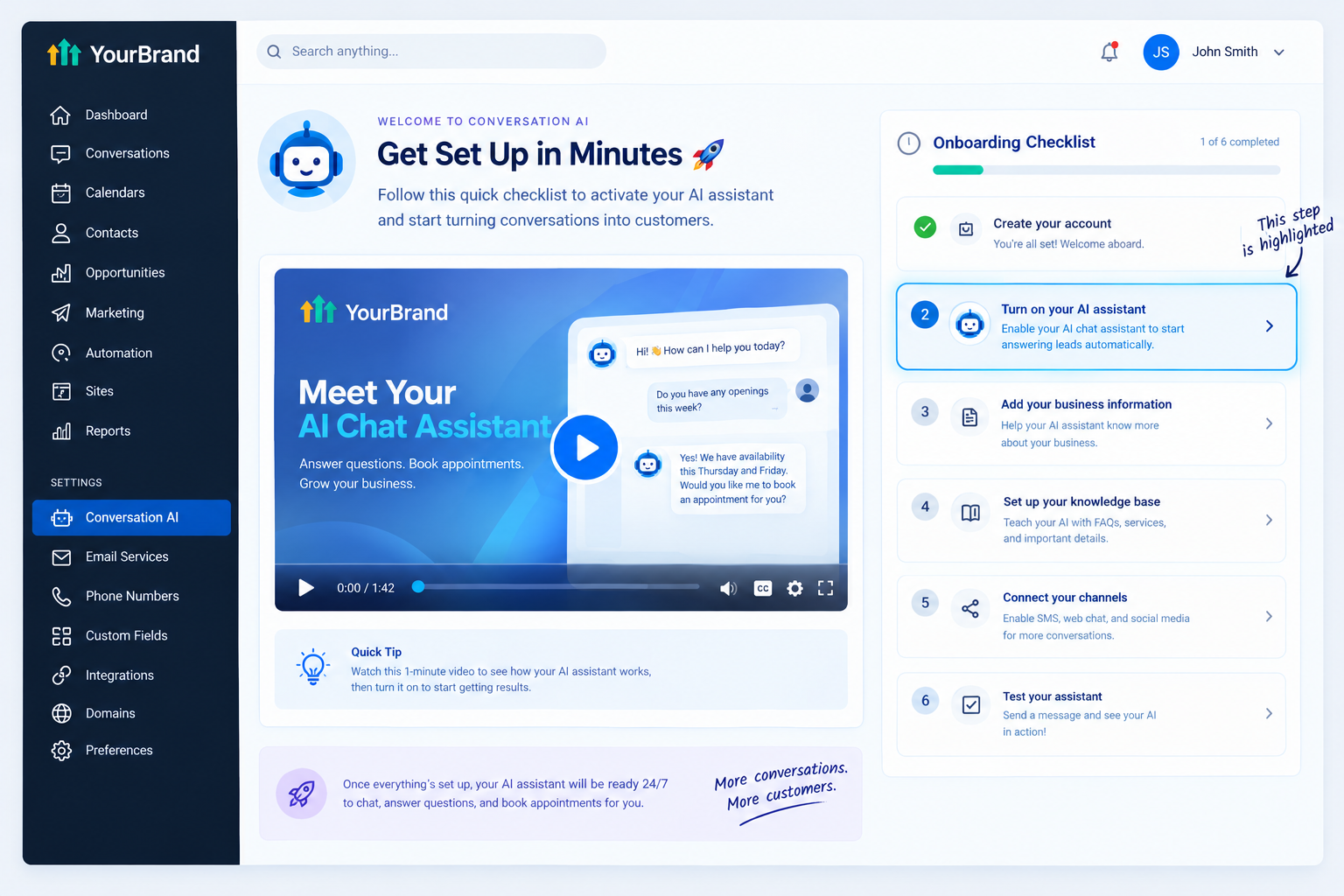The width and height of the screenshot is (1344, 896).
Task: Click the onboarding checklist progress bar
Action: pos(1106,170)
